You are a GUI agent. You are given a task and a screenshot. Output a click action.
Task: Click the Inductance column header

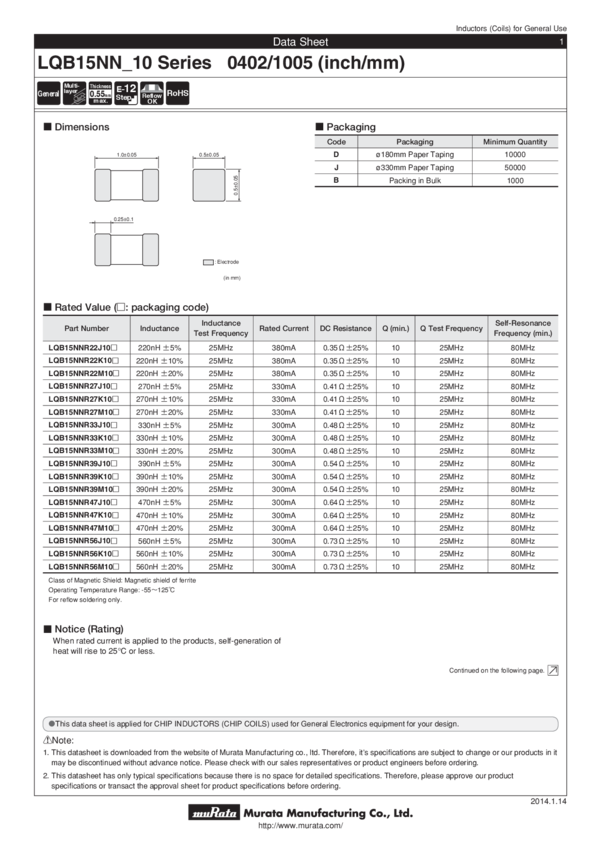coord(159,329)
